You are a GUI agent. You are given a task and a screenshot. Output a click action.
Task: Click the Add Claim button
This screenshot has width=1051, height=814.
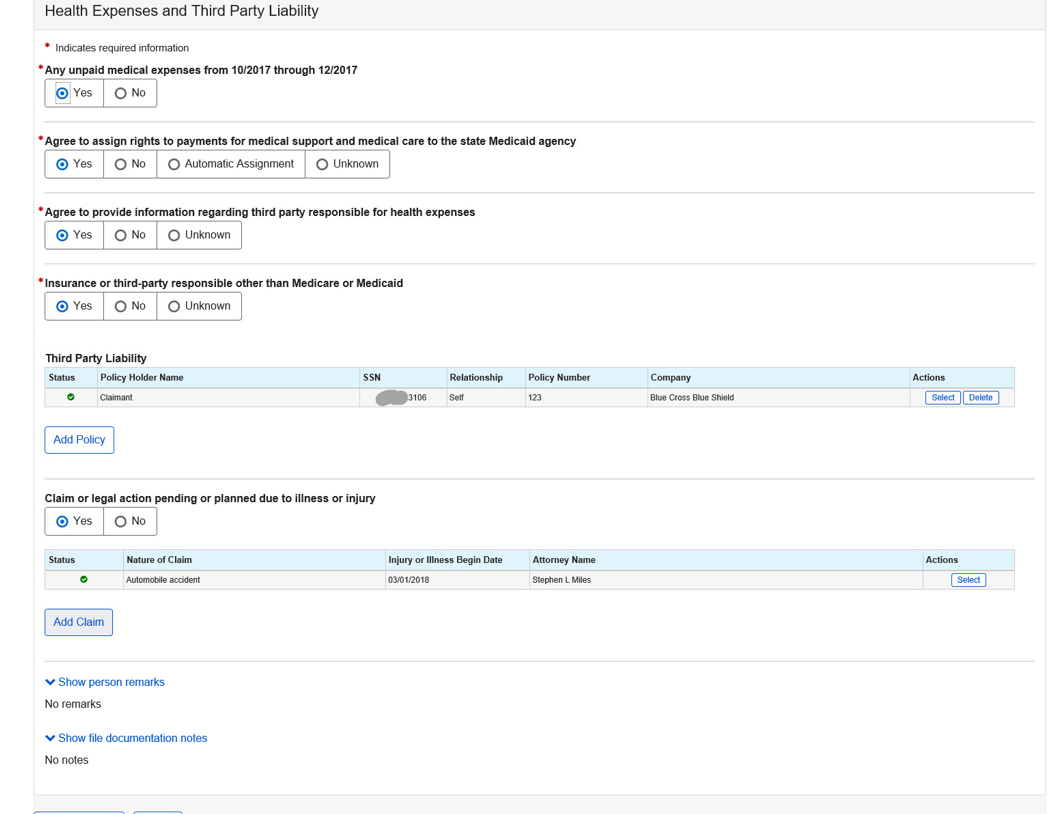78,622
